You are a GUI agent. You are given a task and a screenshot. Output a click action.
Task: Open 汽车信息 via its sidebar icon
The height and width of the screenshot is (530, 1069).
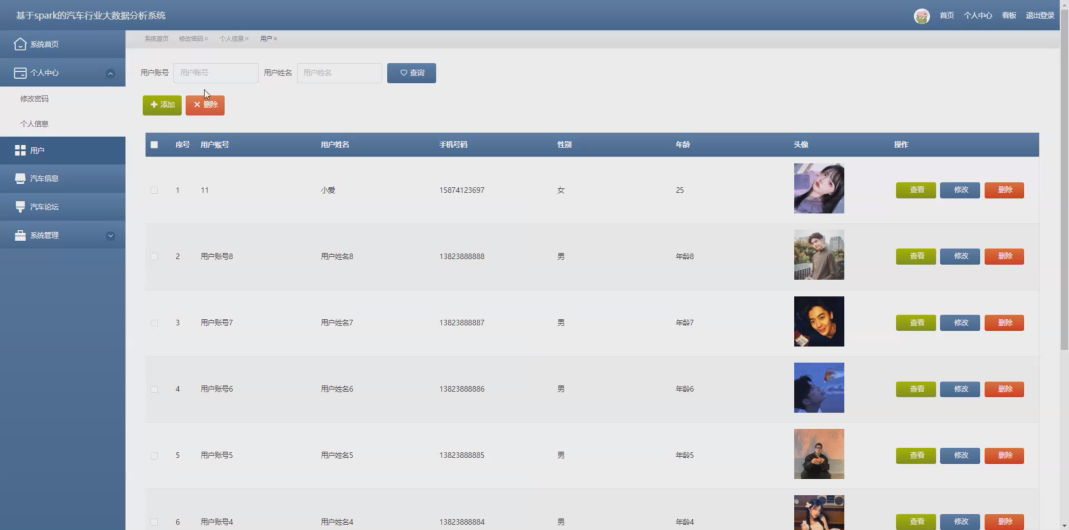[20, 179]
